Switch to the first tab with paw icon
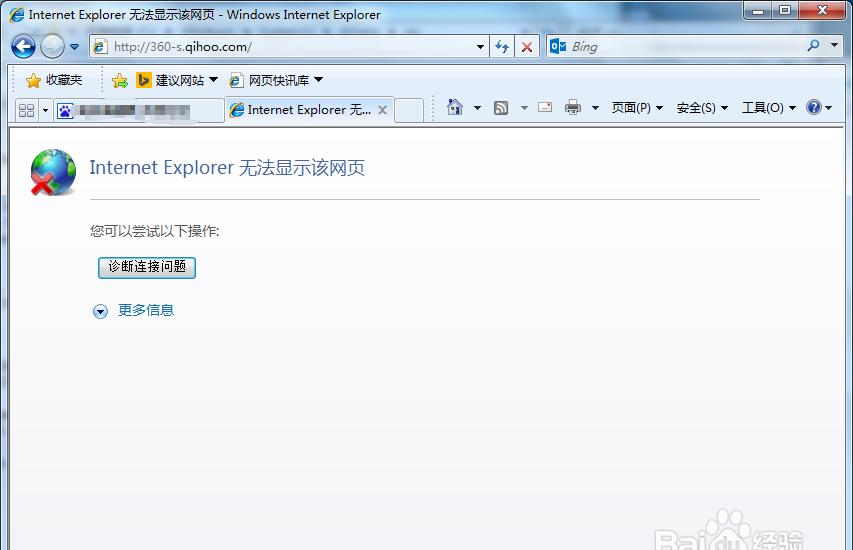This screenshot has width=853, height=550. click(138, 110)
